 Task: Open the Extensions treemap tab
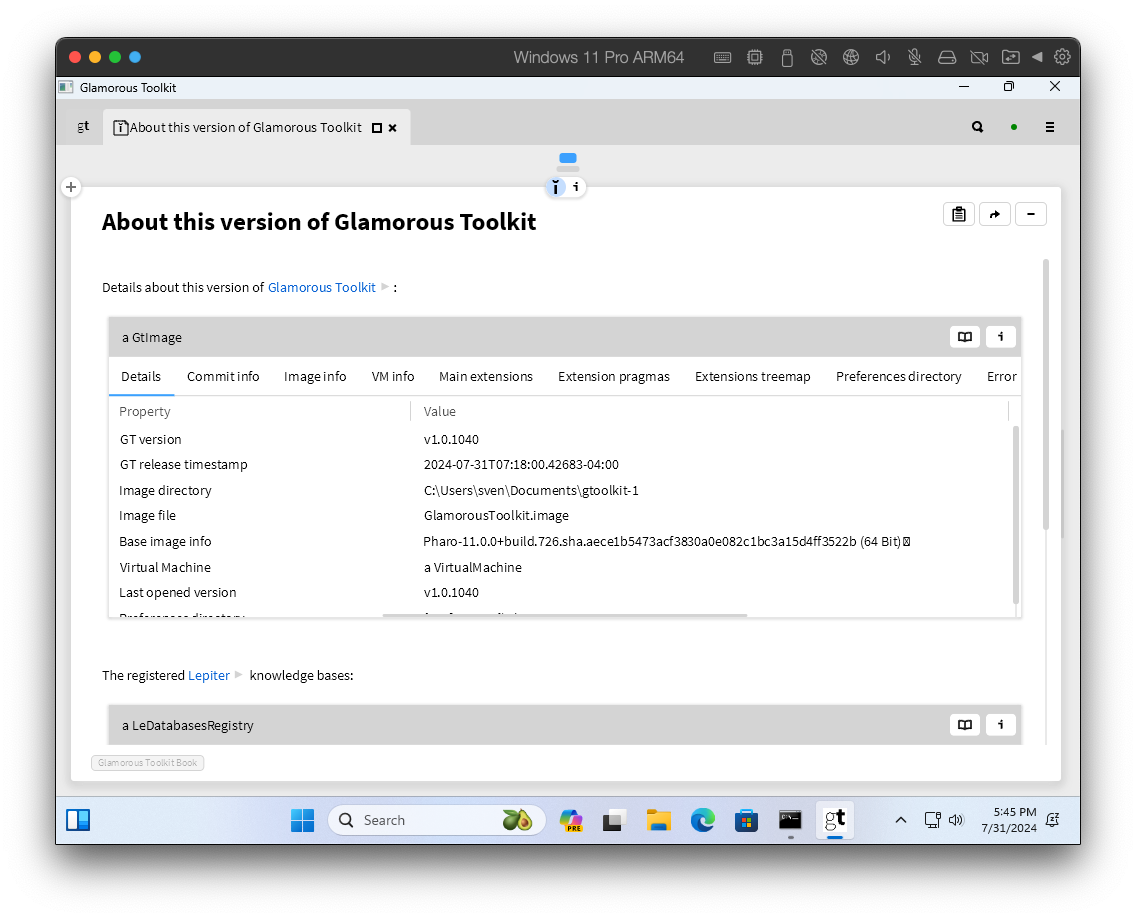click(753, 377)
